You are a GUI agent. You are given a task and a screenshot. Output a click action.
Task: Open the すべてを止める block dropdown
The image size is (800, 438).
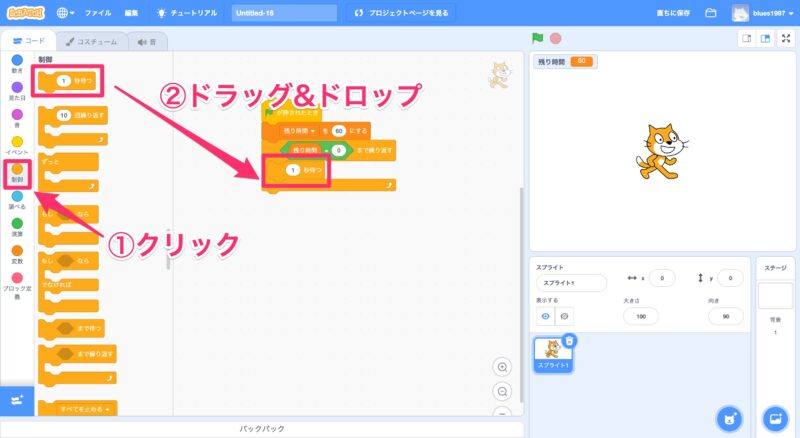point(102,409)
